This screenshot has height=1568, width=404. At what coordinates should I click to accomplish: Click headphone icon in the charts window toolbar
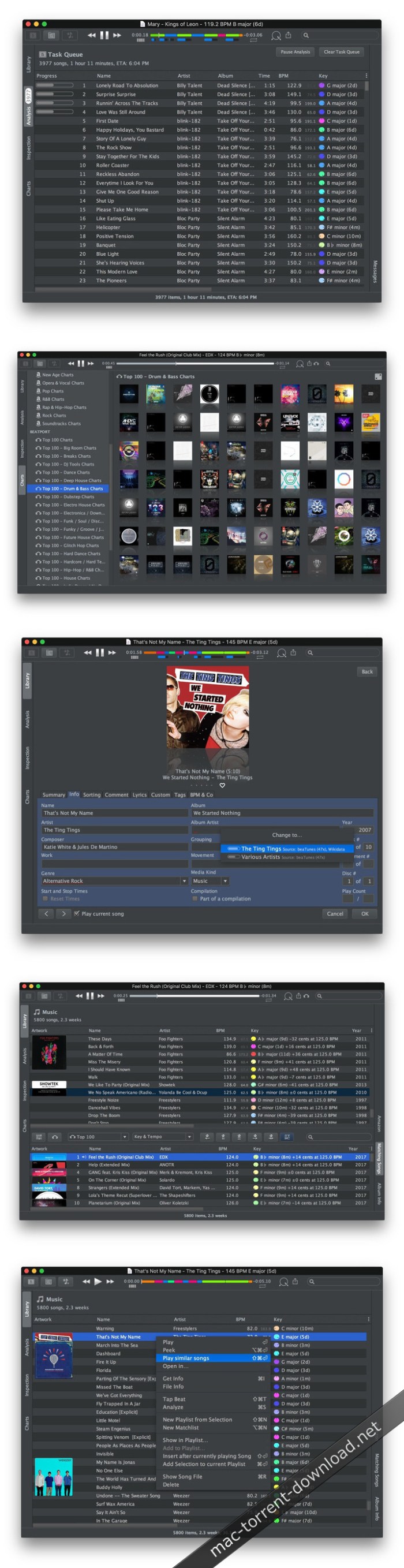(x=316, y=363)
